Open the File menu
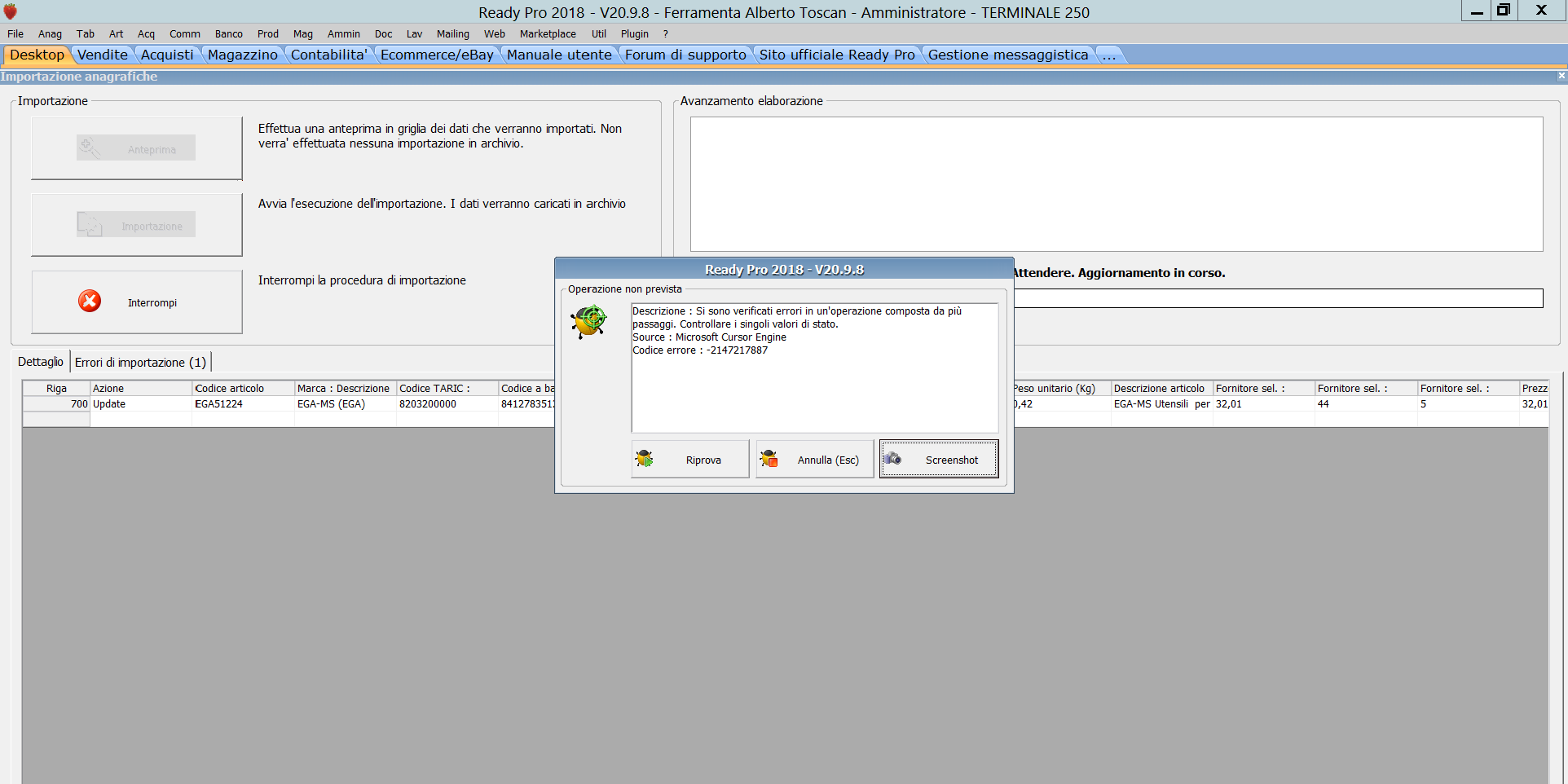 pyautogui.click(x=15, y=34)
